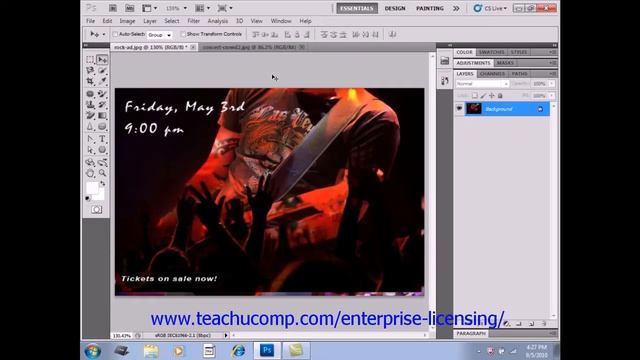Select the 3D Camera Orbit tool
Viewport: 640px width, 360px height.
pos(102,162)
